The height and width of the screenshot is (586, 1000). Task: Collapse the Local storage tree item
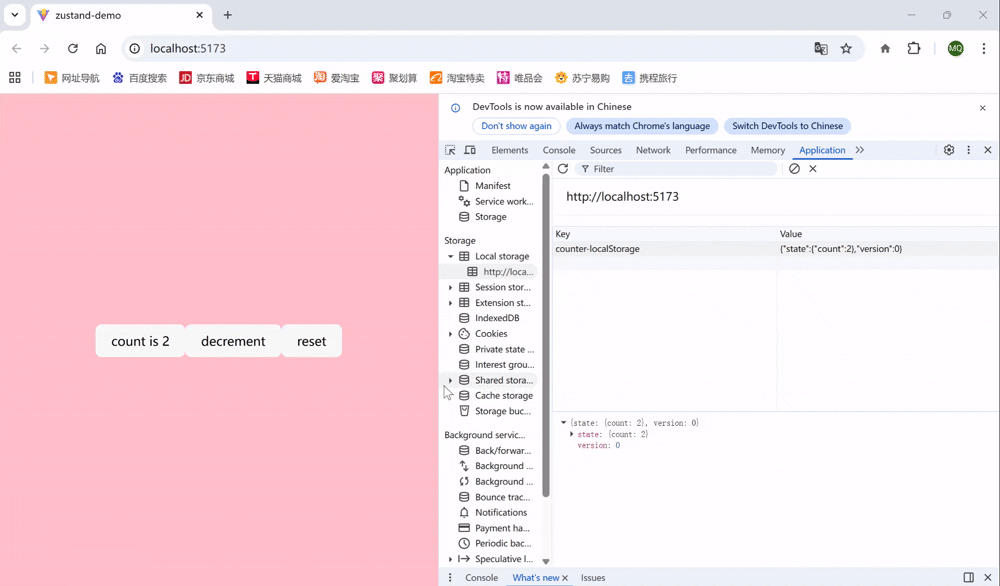(452, 256)
